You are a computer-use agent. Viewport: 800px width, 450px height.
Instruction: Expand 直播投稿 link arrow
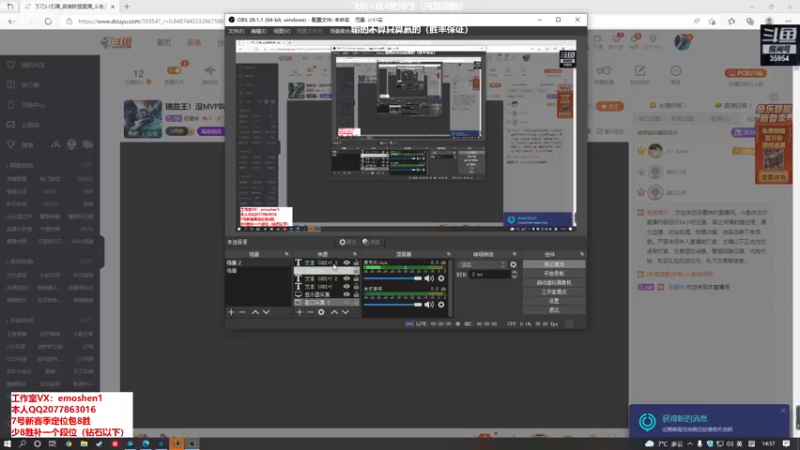pyautogui.click(x=751, y=106)
